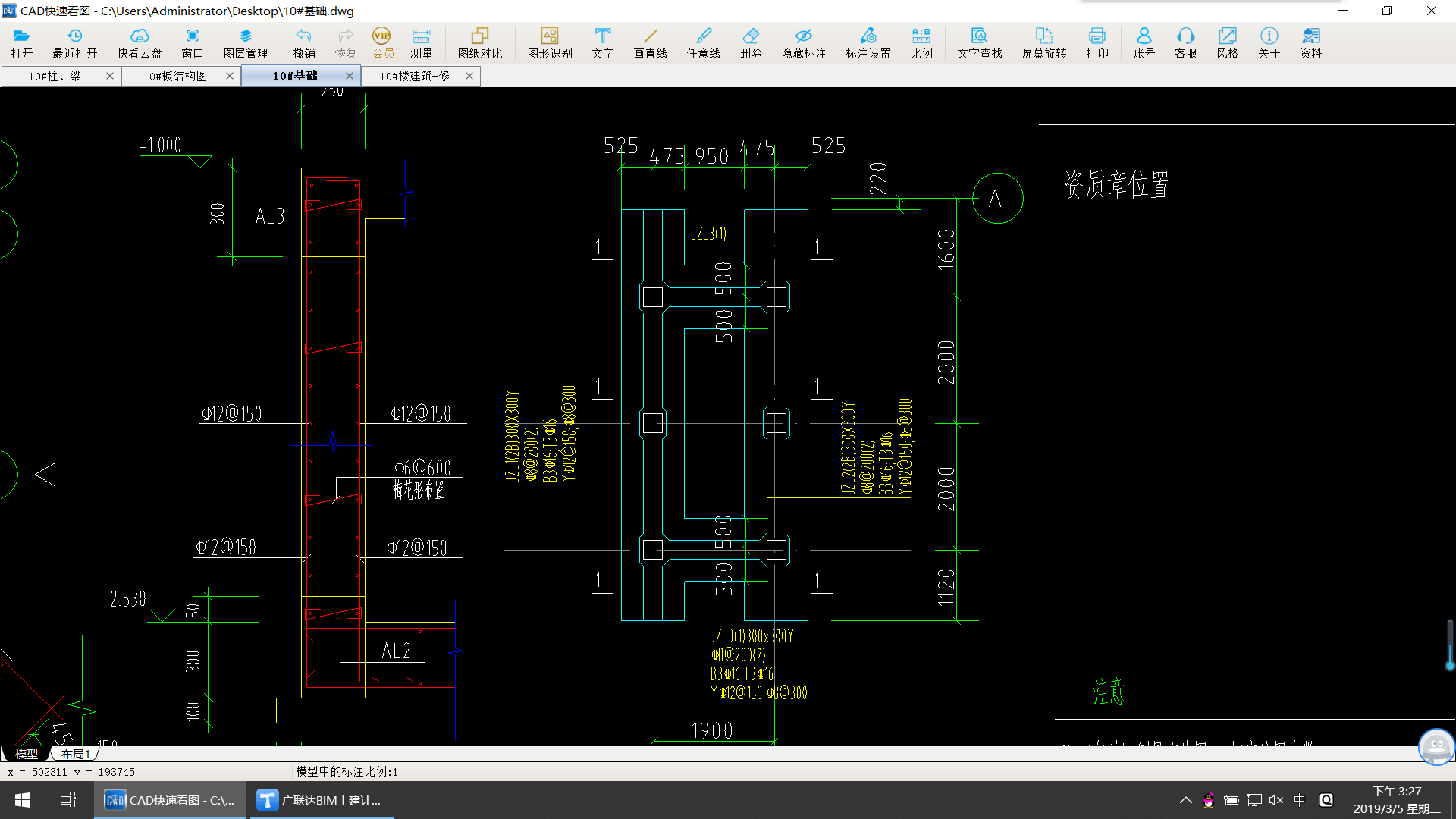Close the 10#楼建筑-修 tab
The width and height of the screenshot is (1456, 819).
point(469,76)
